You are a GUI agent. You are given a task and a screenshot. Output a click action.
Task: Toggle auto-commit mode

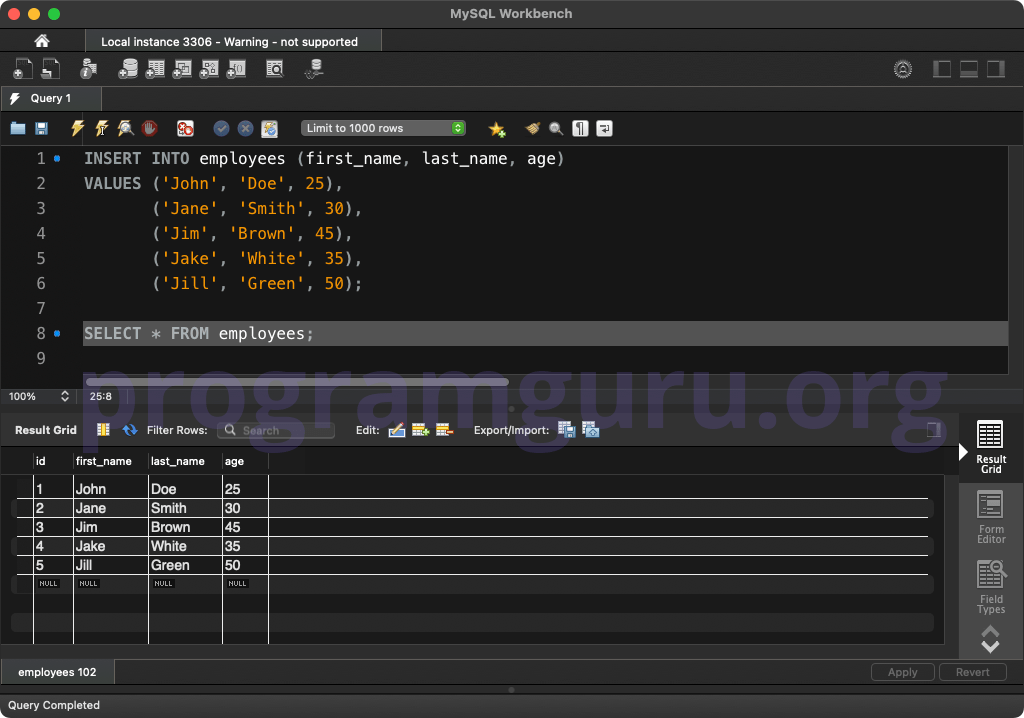(270, 128)
